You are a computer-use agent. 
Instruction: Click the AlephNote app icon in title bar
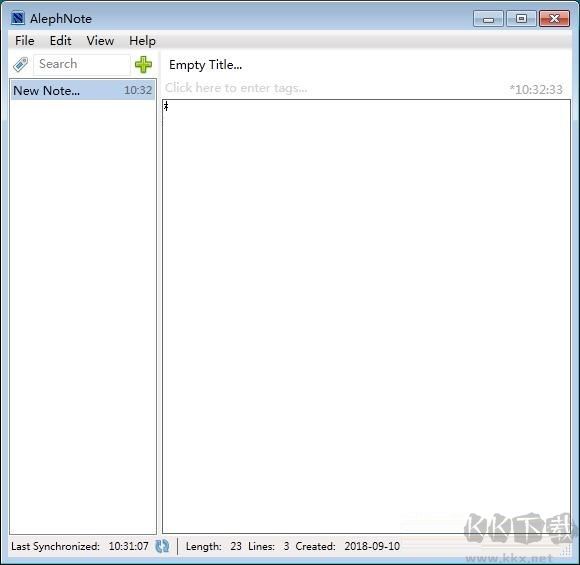pyautogui.click(x=18, y=18)
